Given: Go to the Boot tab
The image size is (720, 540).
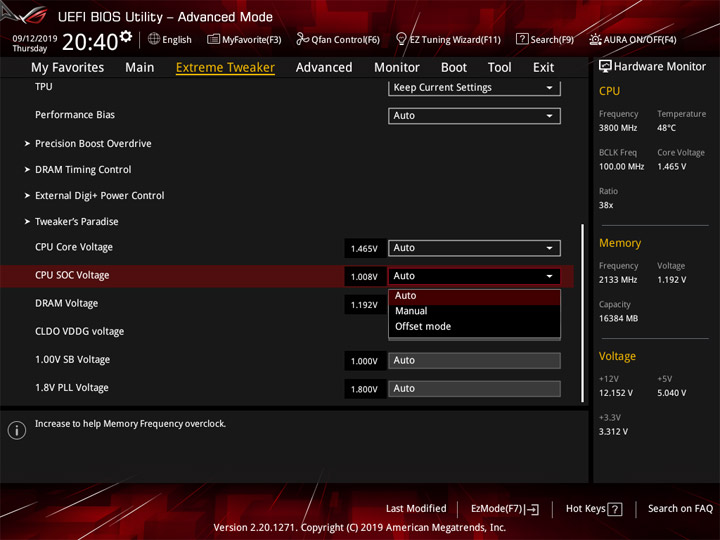Looking at the screenshot, I should click(454, 68).
